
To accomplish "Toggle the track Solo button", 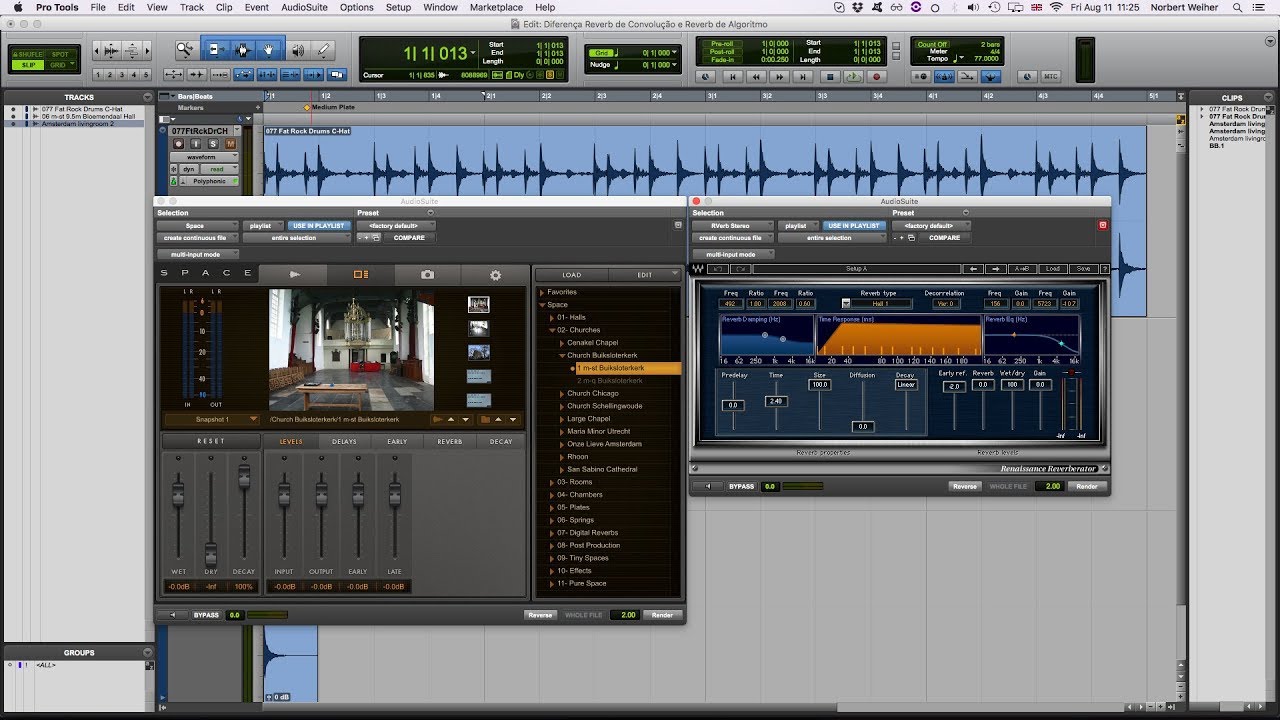I will click(x=213, y=144).
